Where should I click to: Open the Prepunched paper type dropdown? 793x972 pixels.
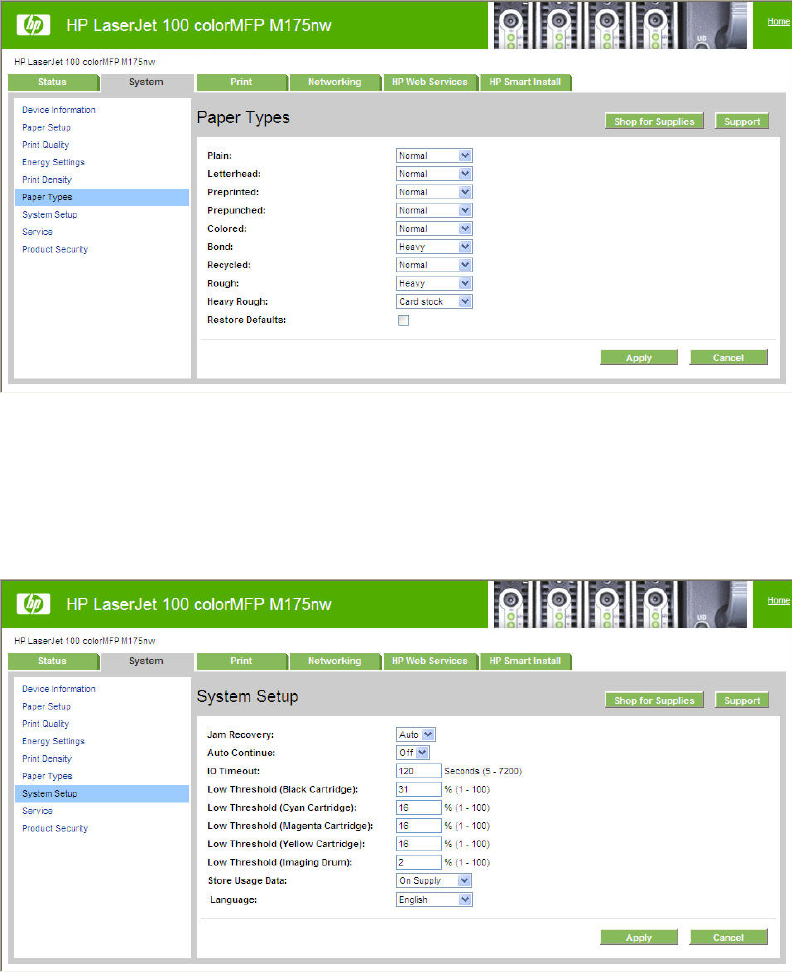[x=434, y=210]
